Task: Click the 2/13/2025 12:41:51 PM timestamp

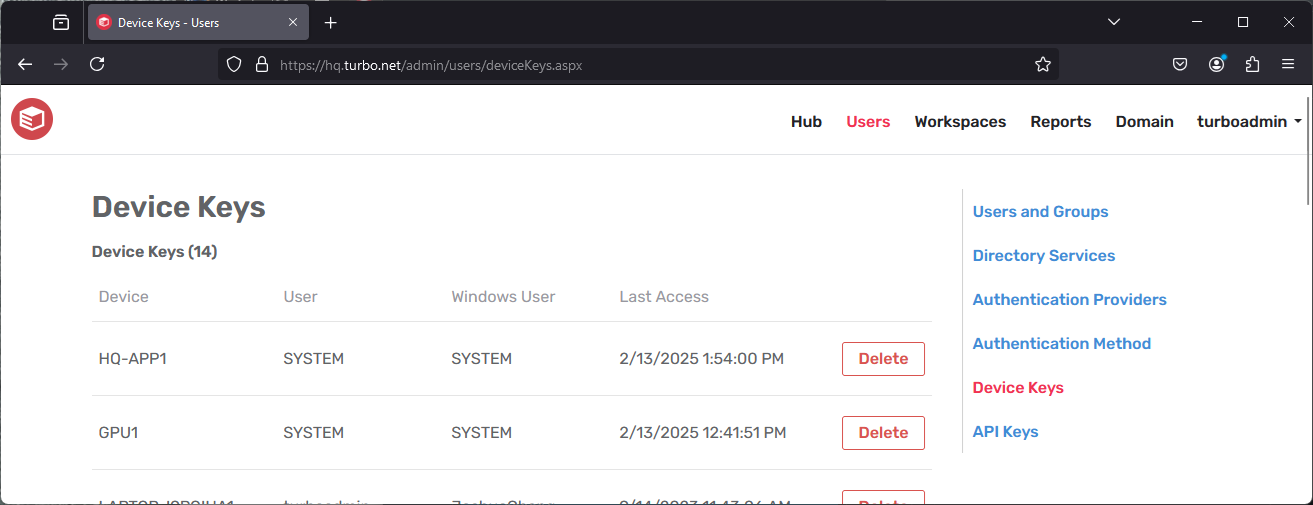Action: 703,432
